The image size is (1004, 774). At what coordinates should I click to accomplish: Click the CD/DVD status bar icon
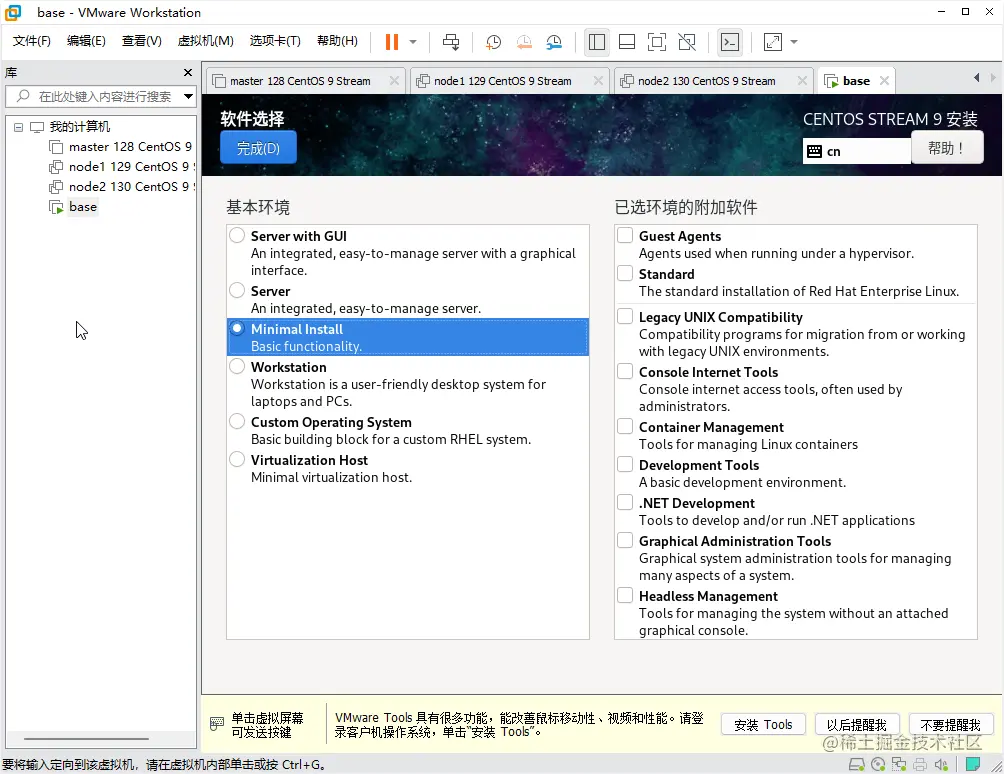click(x=878, y=764)
